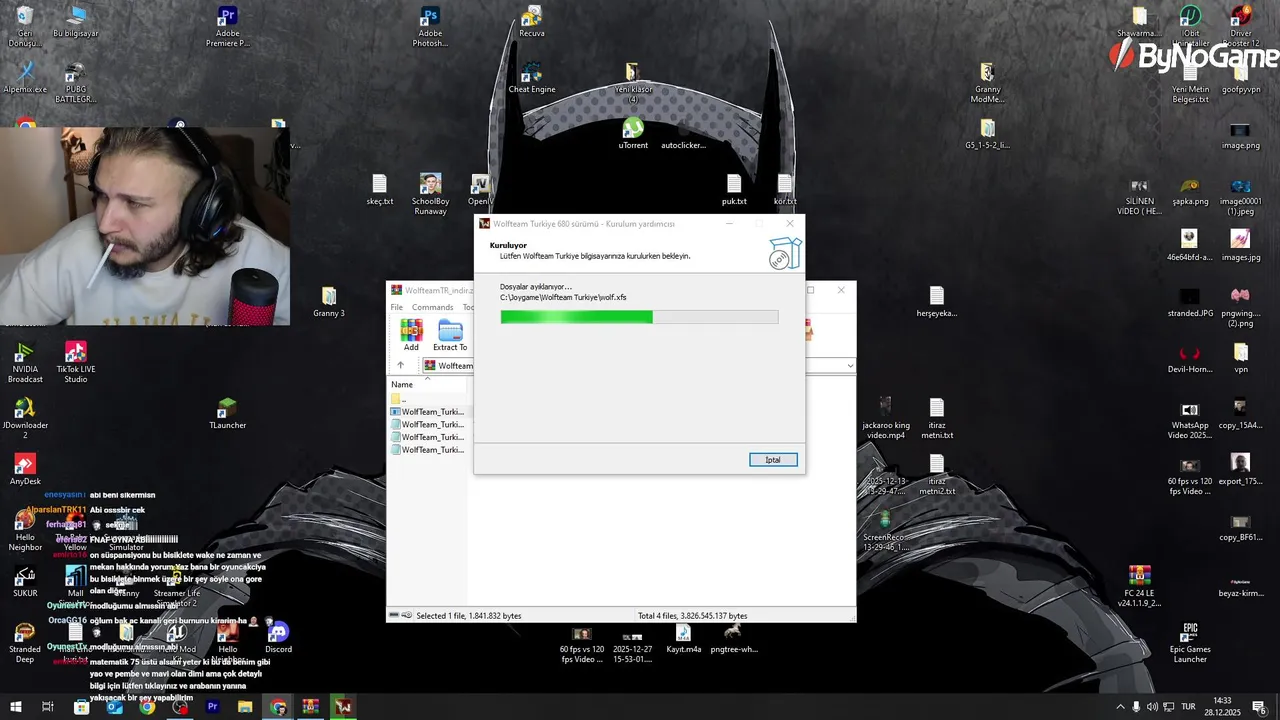This screenshot has width=1280, height=720.
Task: Open the taskbar clock and date
Action: (1222, 706)
